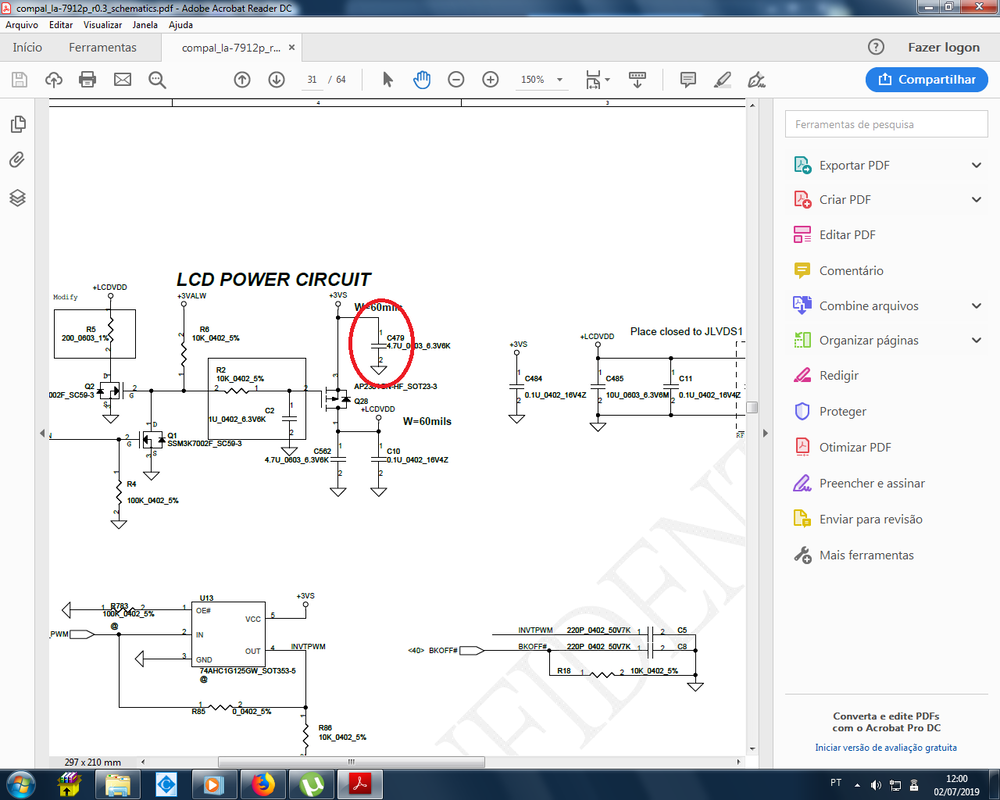Open the Visualizar menu
Screen dimensions: 1000x800
(103, 24)
